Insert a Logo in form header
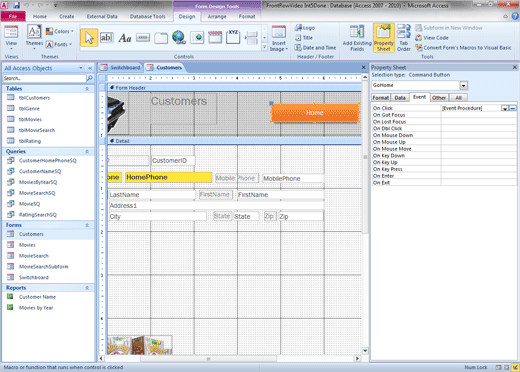 pyautogui.click(x=305, y=28)
